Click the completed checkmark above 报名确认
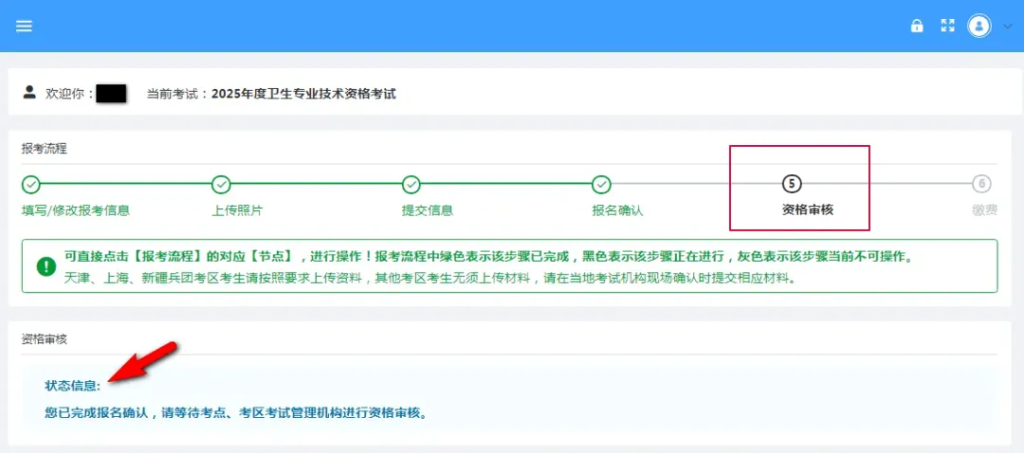 point(601,185)
